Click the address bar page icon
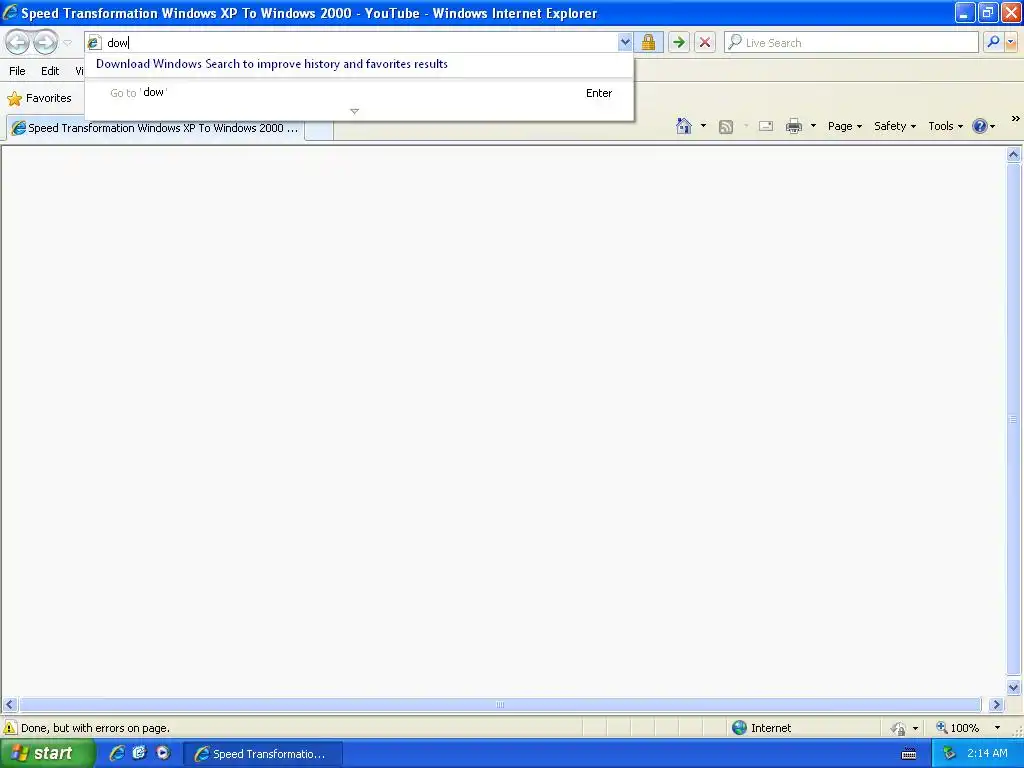 [94, 42]
